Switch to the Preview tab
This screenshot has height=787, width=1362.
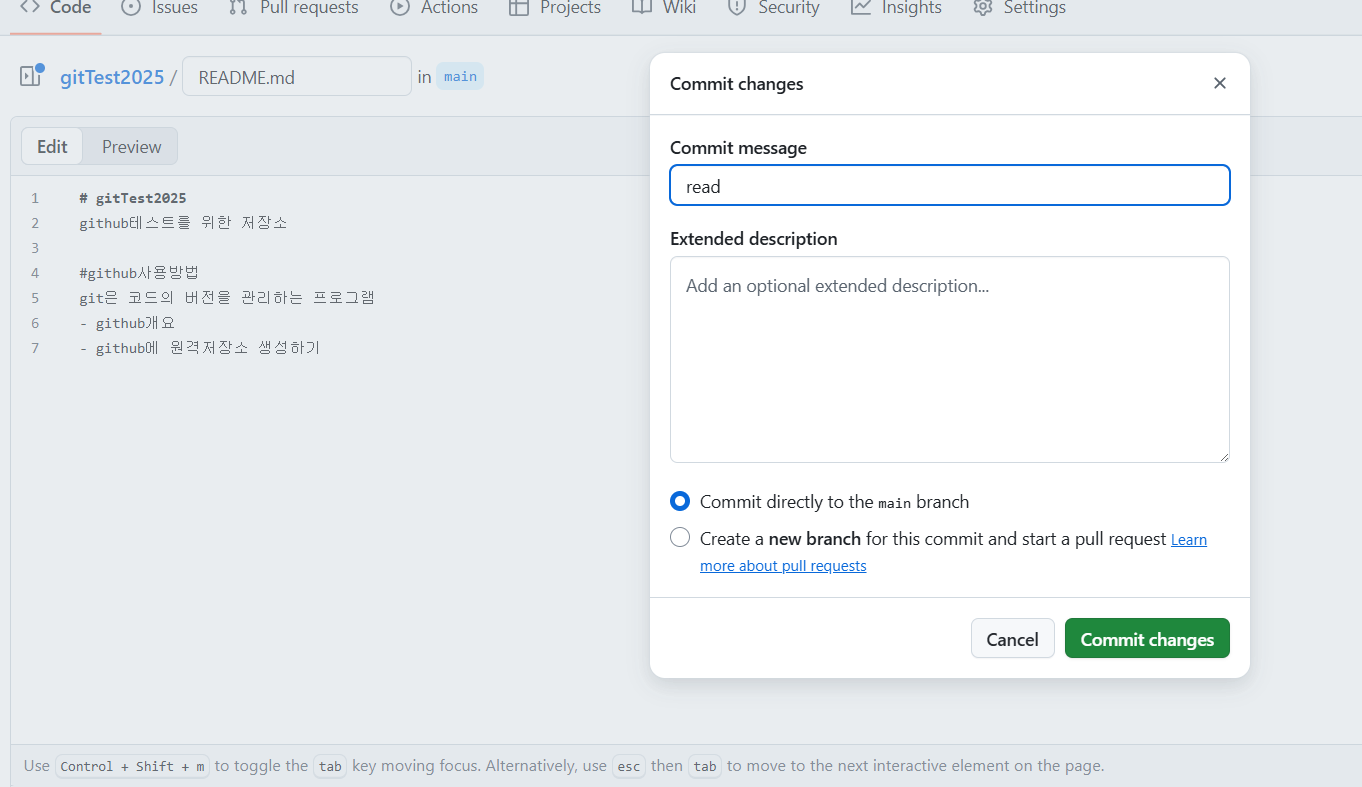coord(131,146)
